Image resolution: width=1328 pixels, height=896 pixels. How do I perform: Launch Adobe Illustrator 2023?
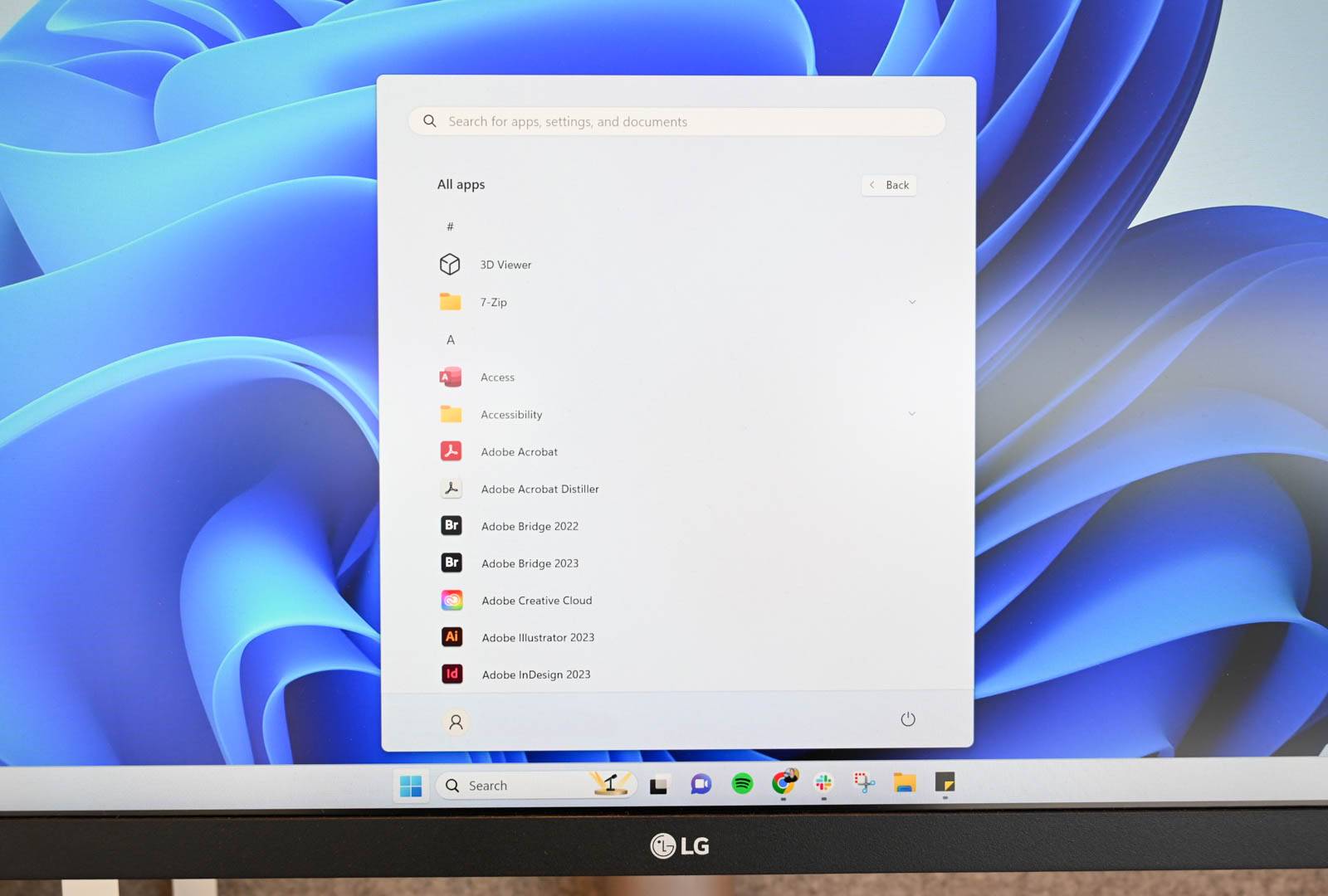(x=538, y=638)
